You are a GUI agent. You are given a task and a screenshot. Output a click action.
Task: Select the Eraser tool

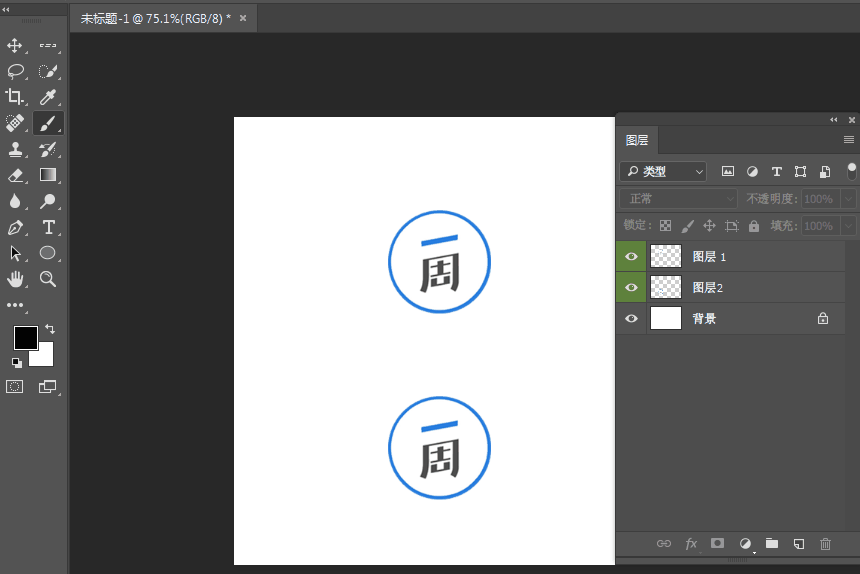(15, 175)
